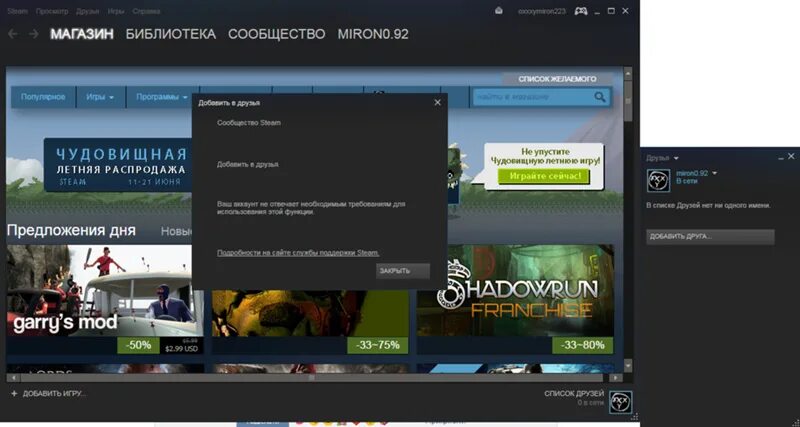This screenshot has width=800, height=427.
Task: Close the 'Добавить в друзья' dialog with X
Action: (437, 103)
